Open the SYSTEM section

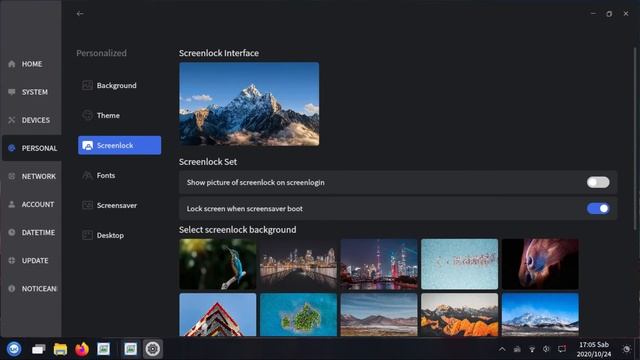31,92
